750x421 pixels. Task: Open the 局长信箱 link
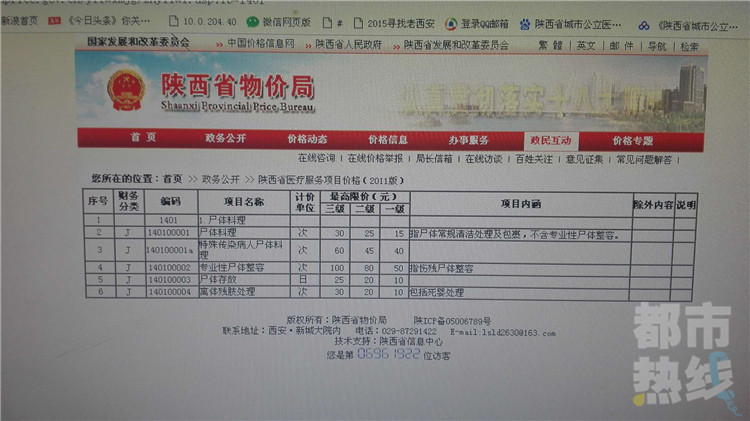pyautogui.click(x=434, y=158)
